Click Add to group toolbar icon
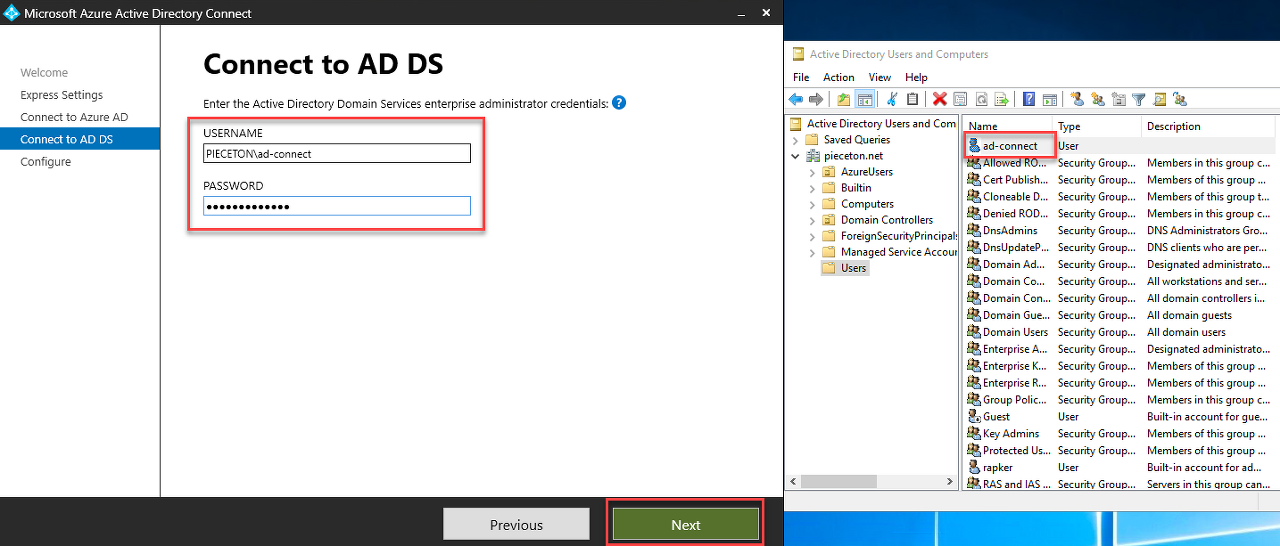 (1181, 99)
